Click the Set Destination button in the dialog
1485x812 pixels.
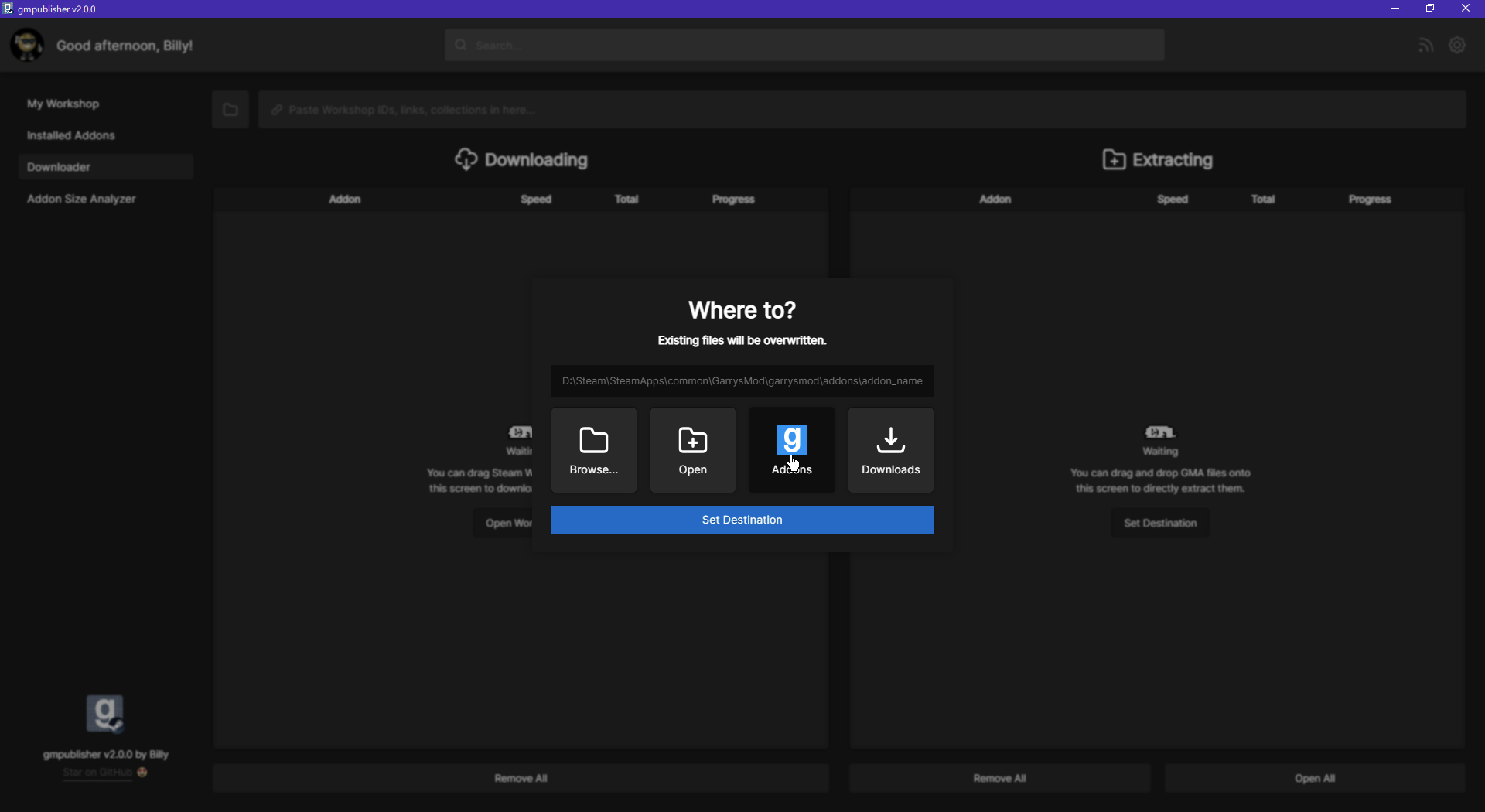click(x=742, y=519)
